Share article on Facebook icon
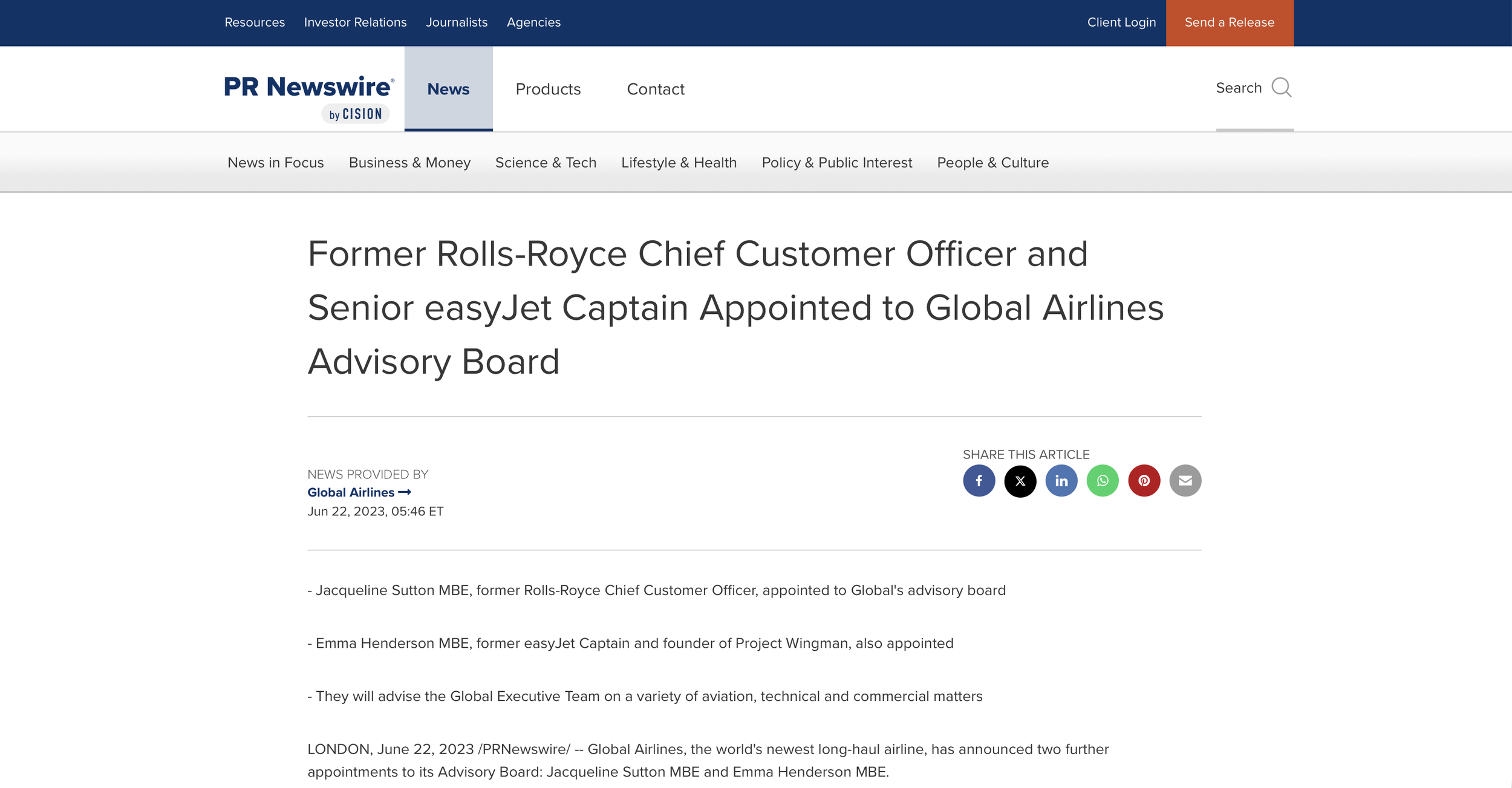 click(x=979, y=481)
